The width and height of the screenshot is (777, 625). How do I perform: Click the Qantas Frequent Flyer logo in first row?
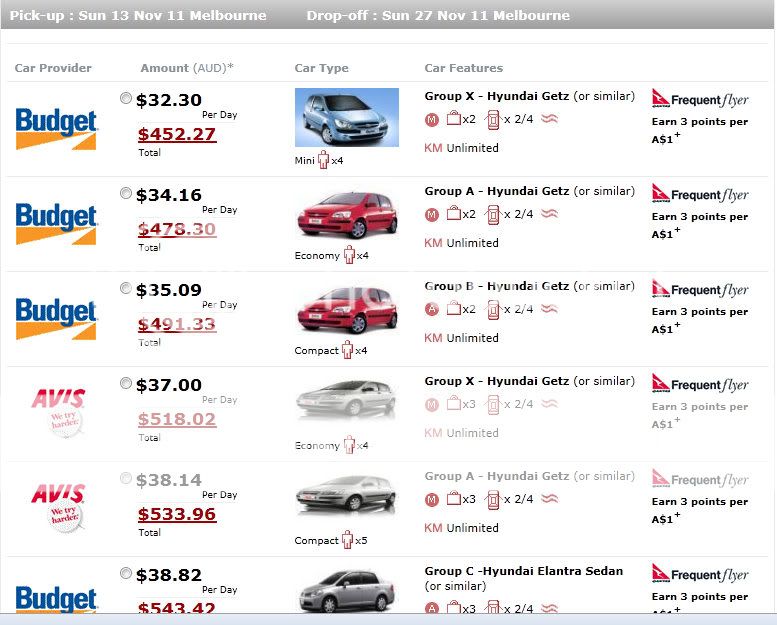(700, 99)
